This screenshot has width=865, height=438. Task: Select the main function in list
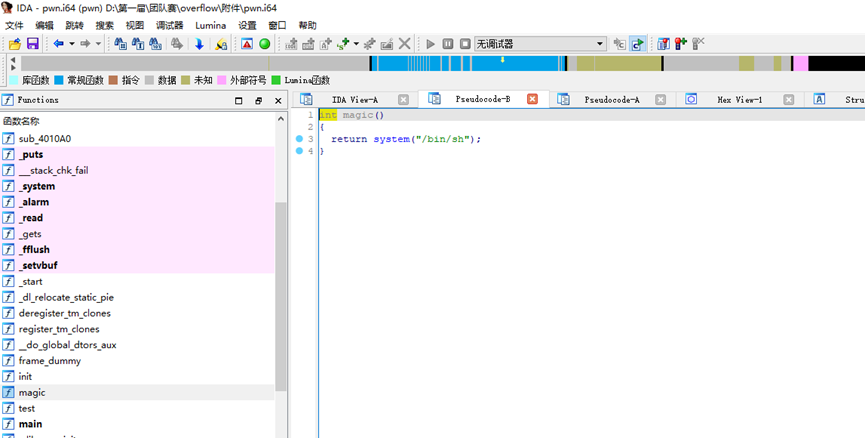[x=30, y=424]
